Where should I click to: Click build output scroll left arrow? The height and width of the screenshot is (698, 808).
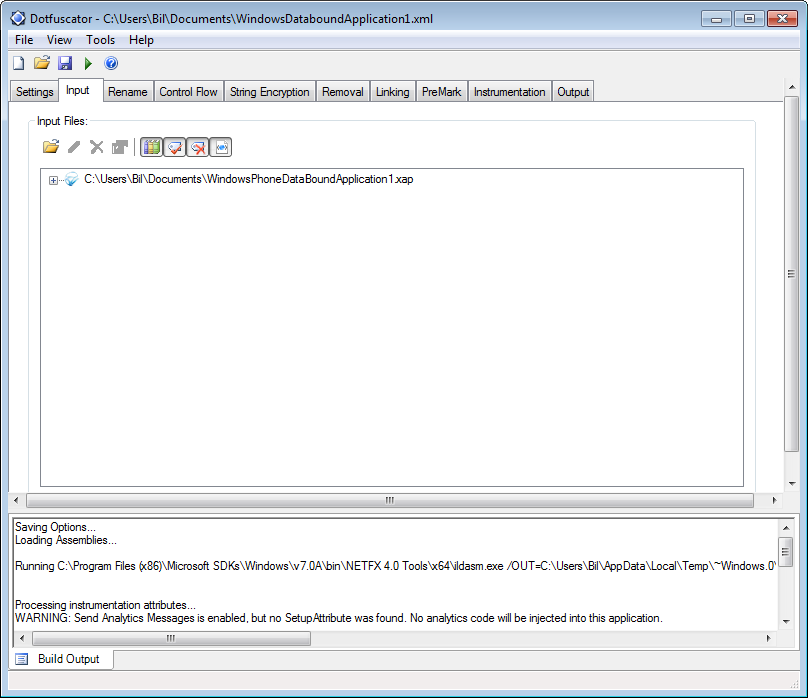22,638
